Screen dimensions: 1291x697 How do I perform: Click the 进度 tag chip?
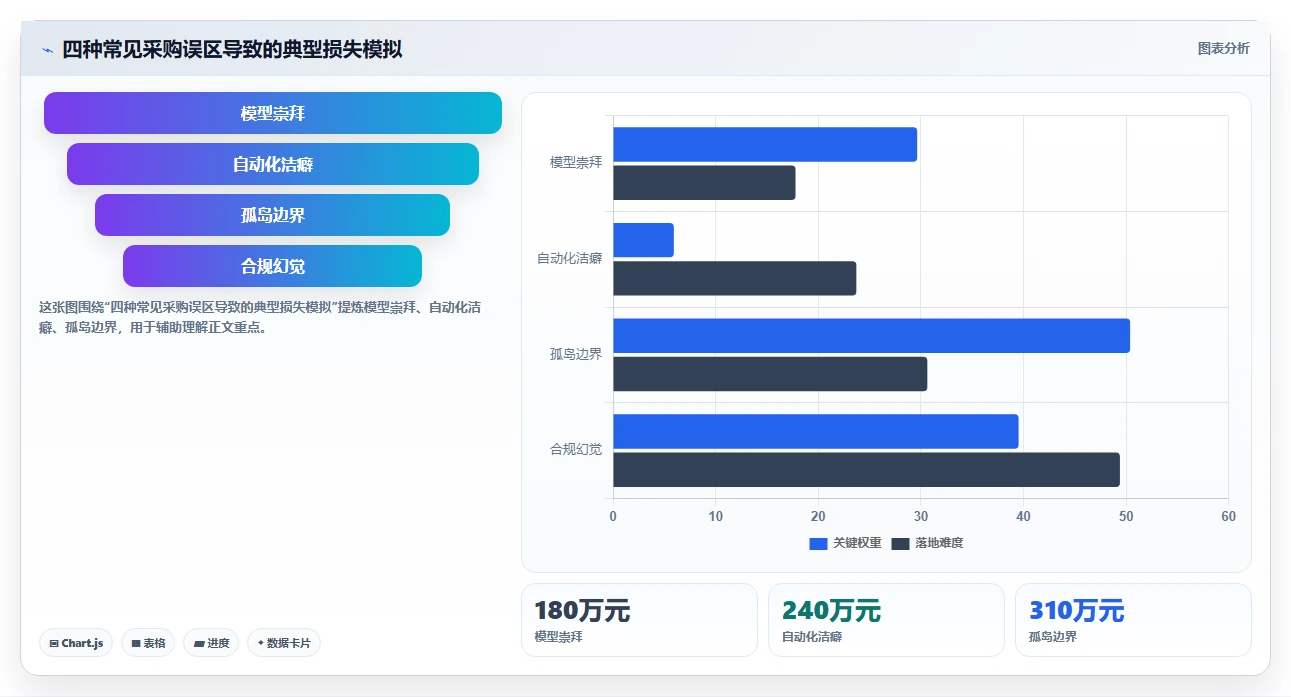click(211, 643)
